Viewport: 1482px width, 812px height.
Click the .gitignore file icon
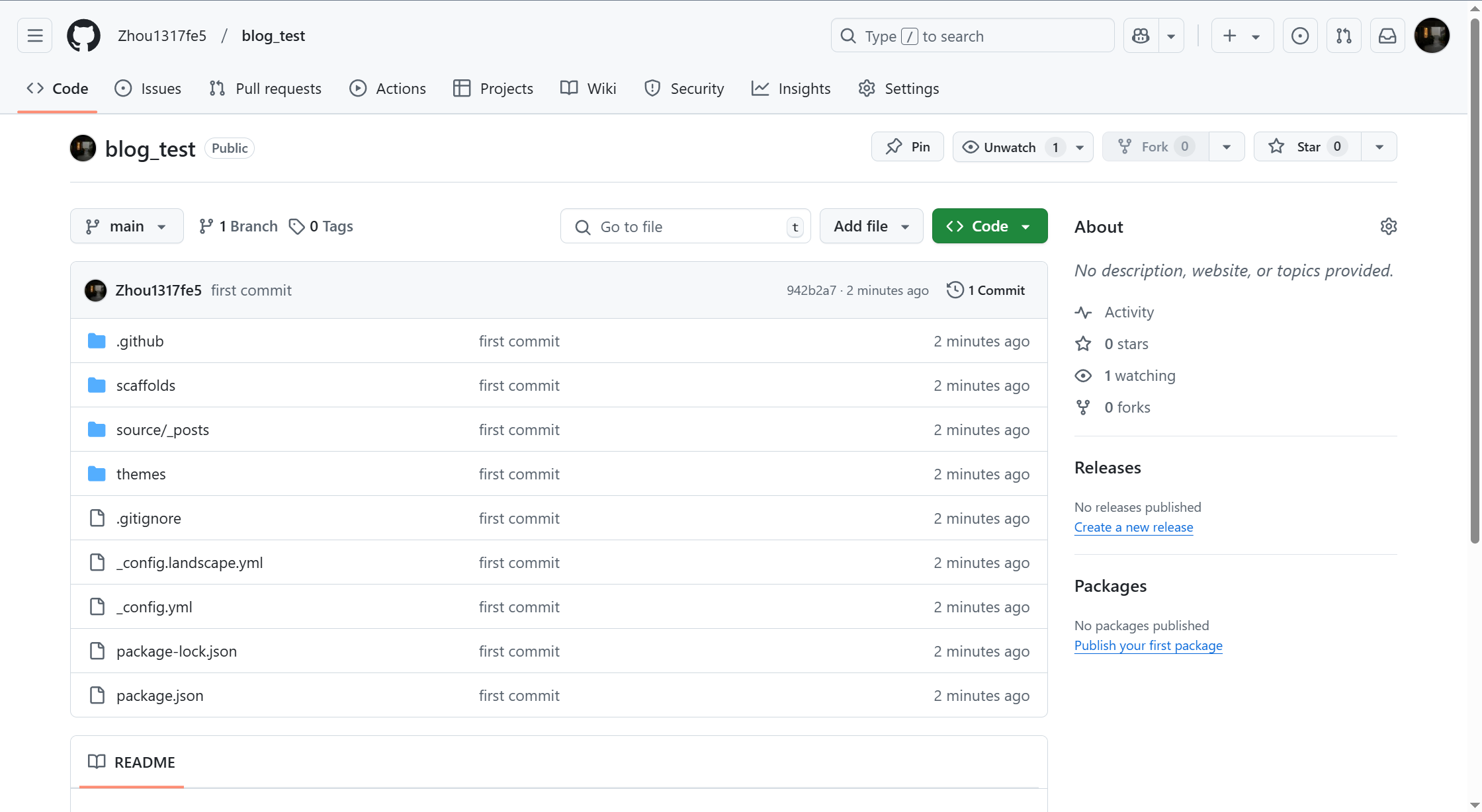[x=97, y=518]
